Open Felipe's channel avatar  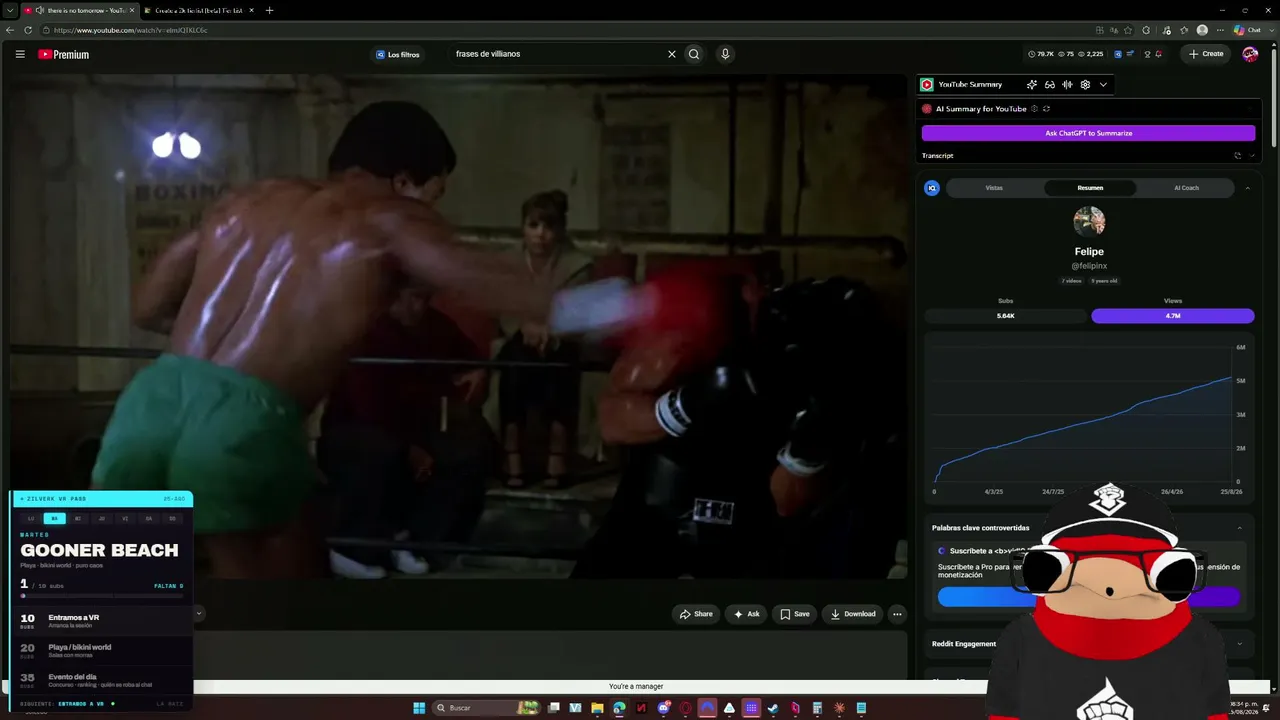click(1089, 222)
